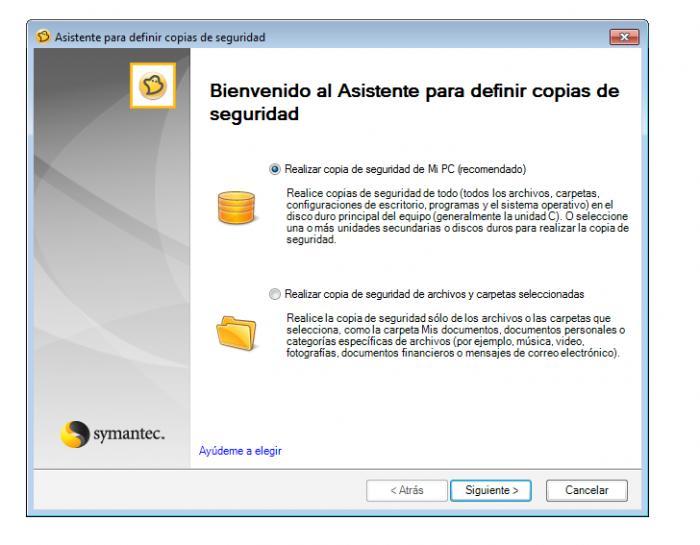
Task: Click the yellow folder icon
Action: point(236,333)
